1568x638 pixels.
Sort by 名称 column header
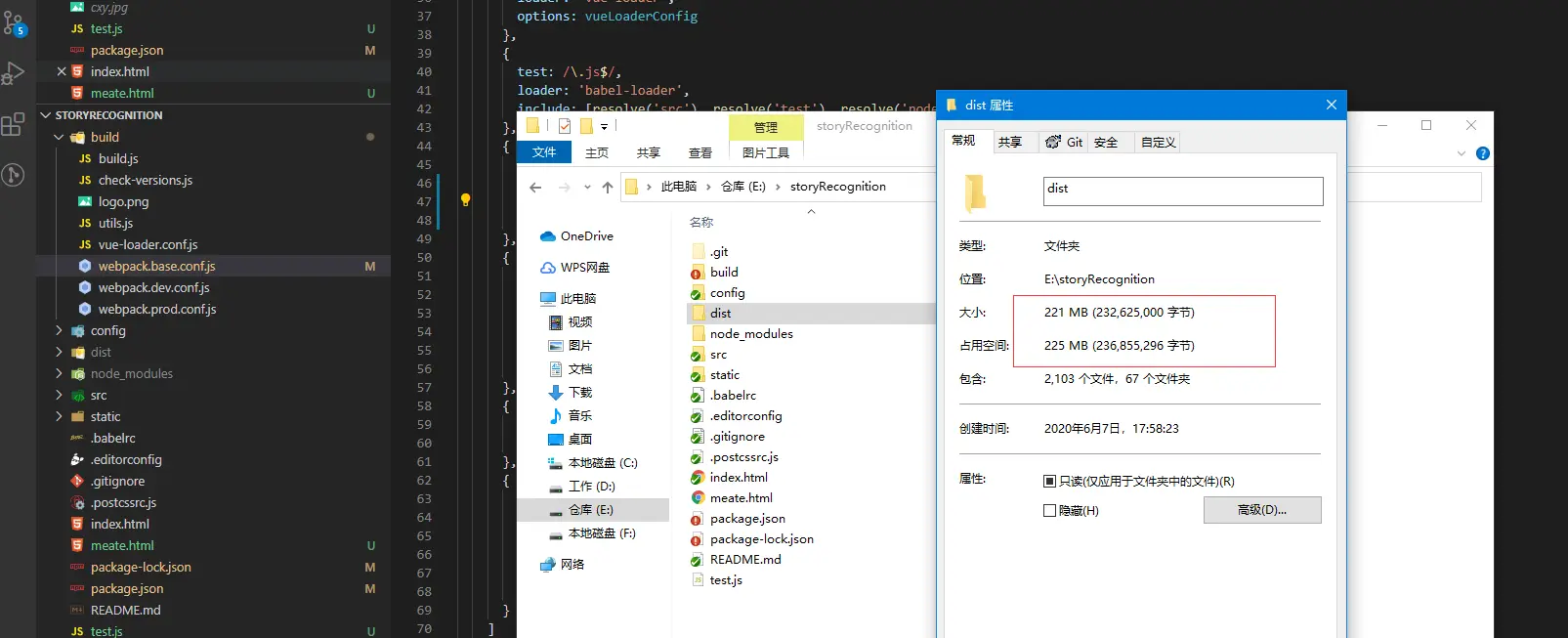(701, 223)
